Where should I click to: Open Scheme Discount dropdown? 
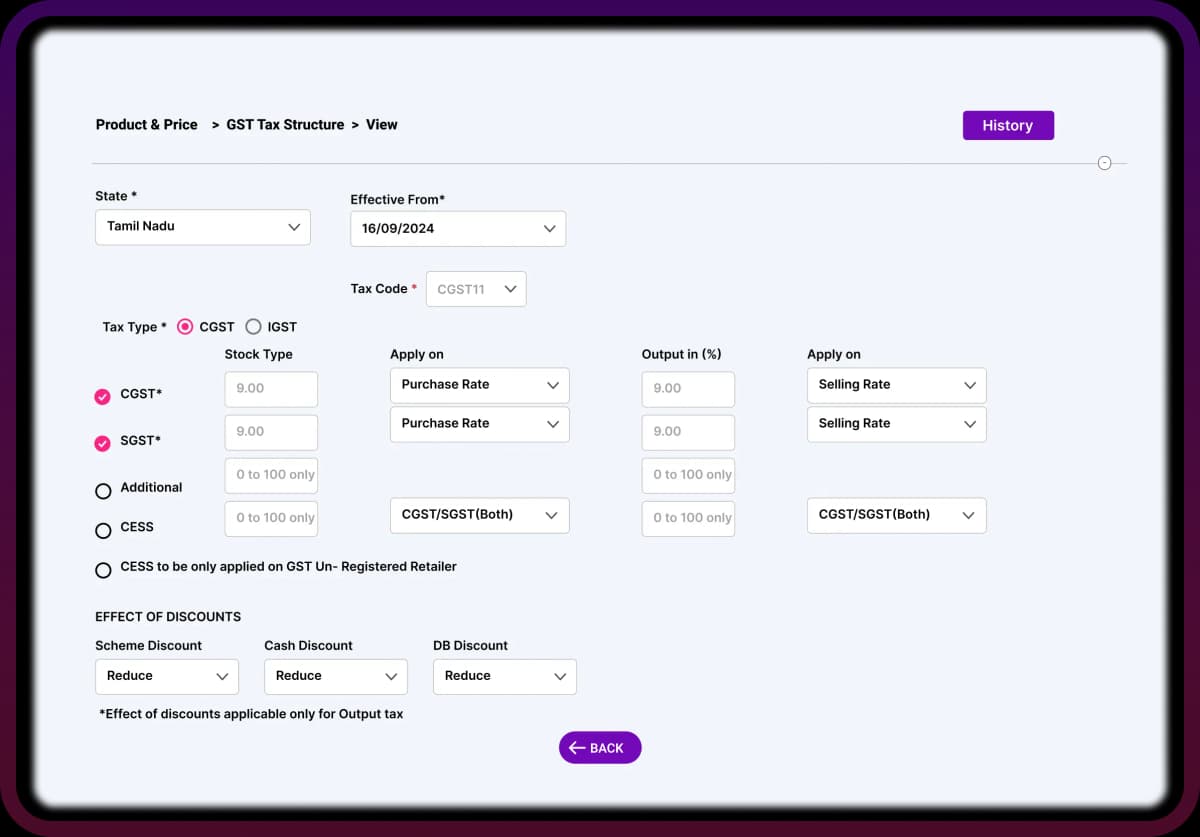(167, 677)
